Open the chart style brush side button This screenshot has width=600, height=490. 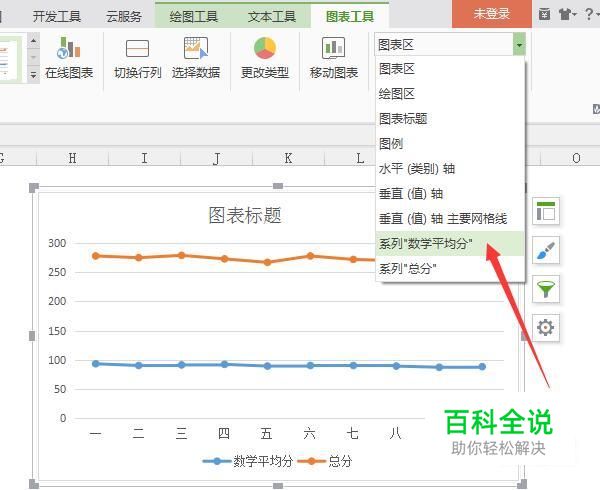coord(546,250)
